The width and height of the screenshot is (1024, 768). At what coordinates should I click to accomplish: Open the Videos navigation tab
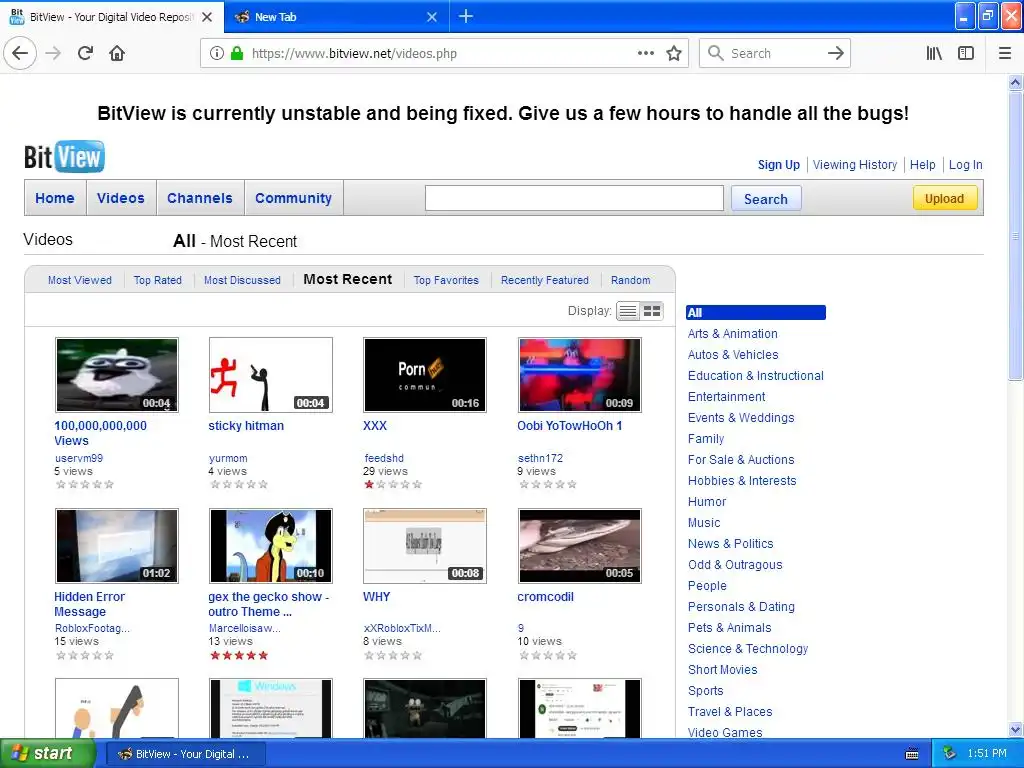[121, 198]
